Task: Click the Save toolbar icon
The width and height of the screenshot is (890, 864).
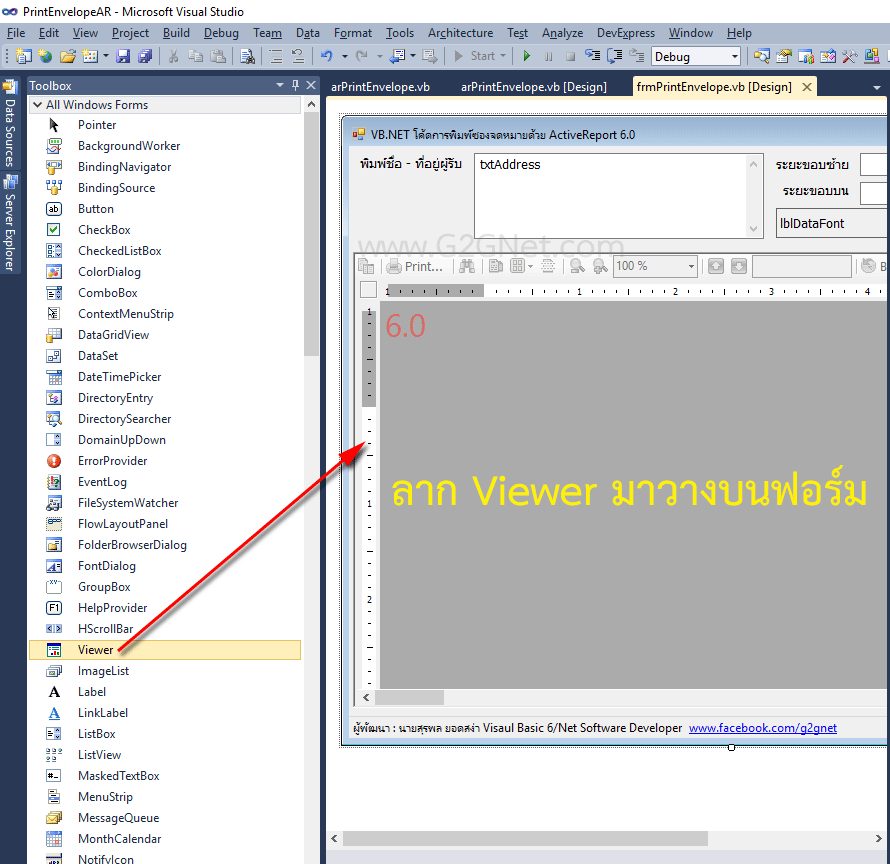Action: coord(123,56)
